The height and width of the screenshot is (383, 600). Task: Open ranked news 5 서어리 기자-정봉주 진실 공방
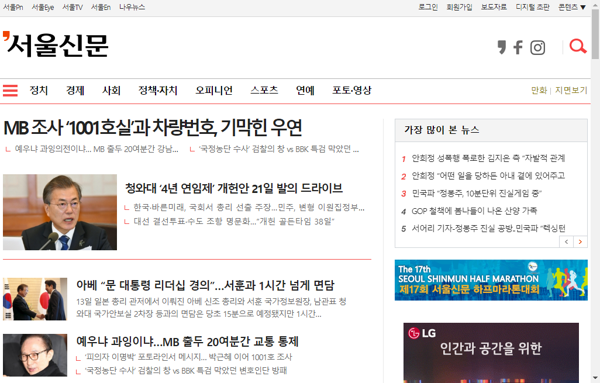(489, 228)
